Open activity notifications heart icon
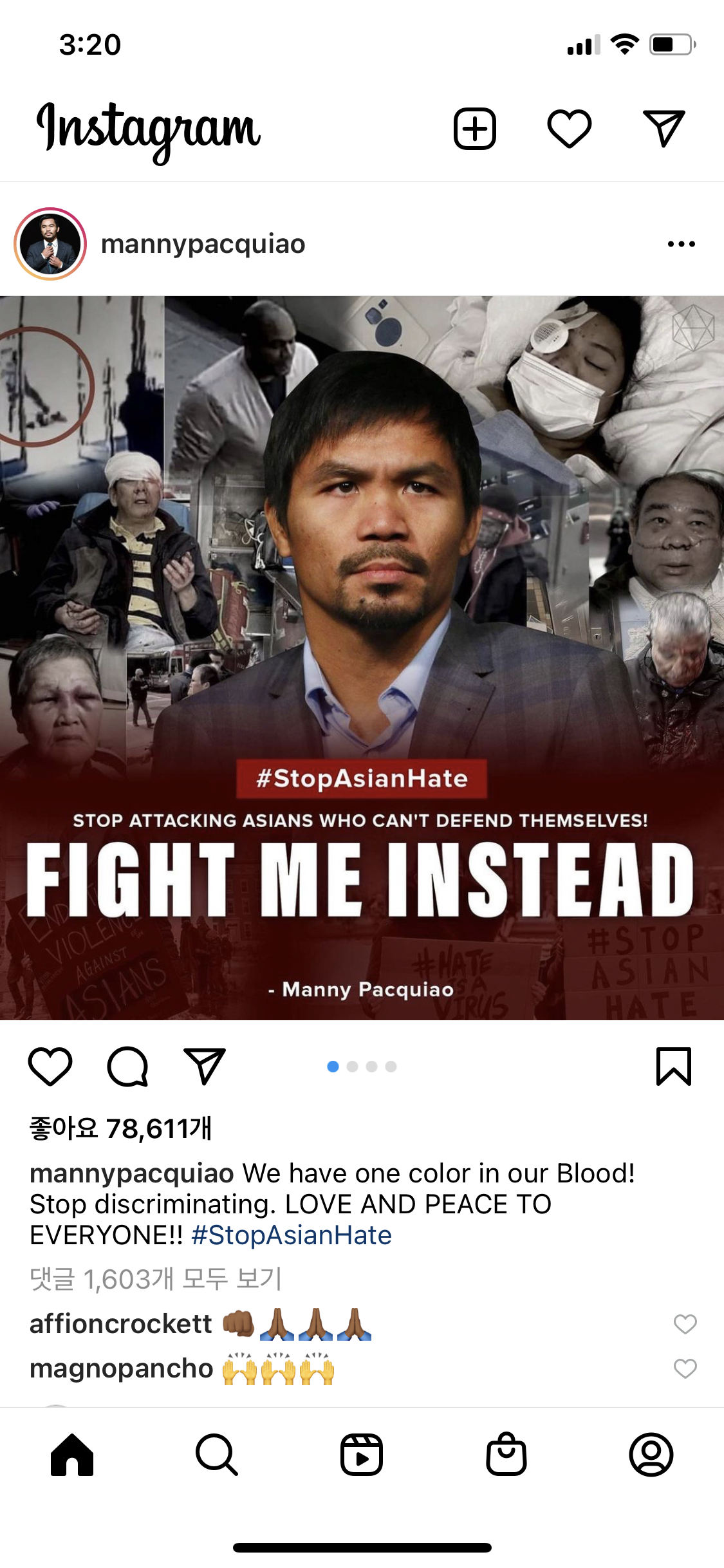The width and height of the screenshot is (724, 1568). point(570,129)
